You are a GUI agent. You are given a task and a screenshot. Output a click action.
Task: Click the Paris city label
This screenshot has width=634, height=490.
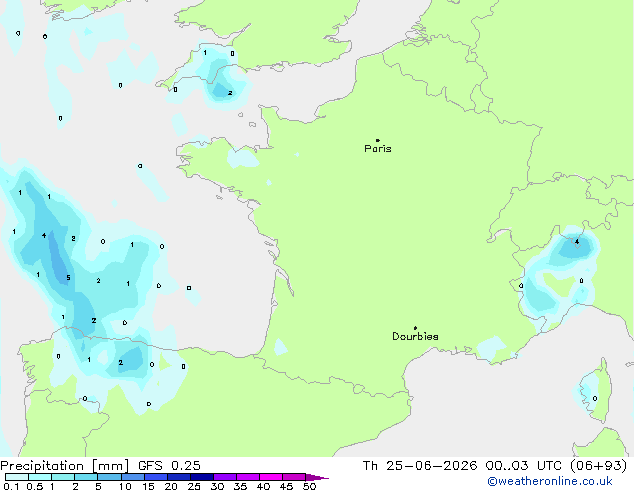[378, 148]
